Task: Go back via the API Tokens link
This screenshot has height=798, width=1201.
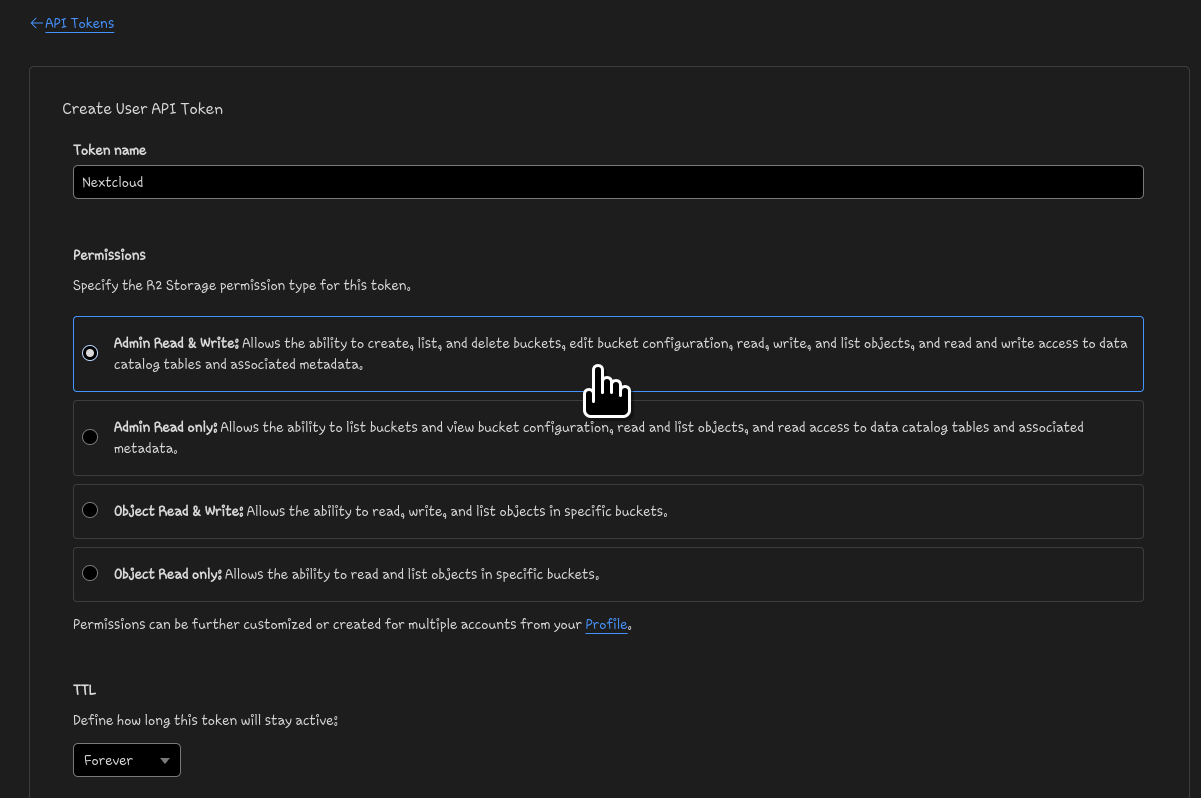Action: [79, 23]
